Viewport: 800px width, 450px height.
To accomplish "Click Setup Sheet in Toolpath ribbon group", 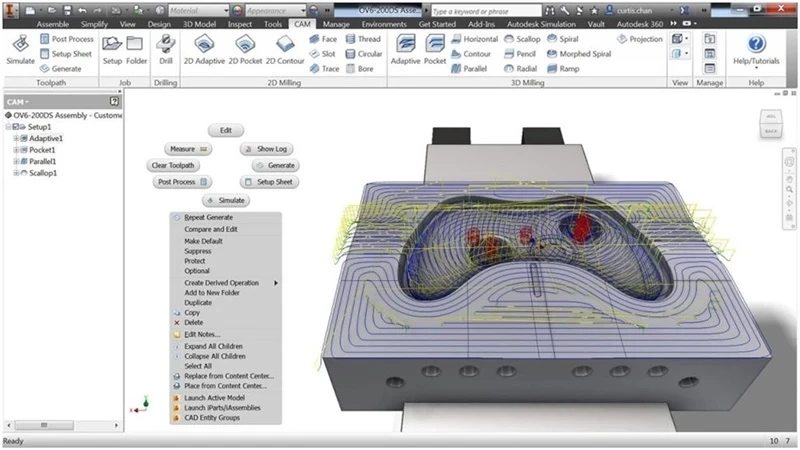I will coord(66,54).
